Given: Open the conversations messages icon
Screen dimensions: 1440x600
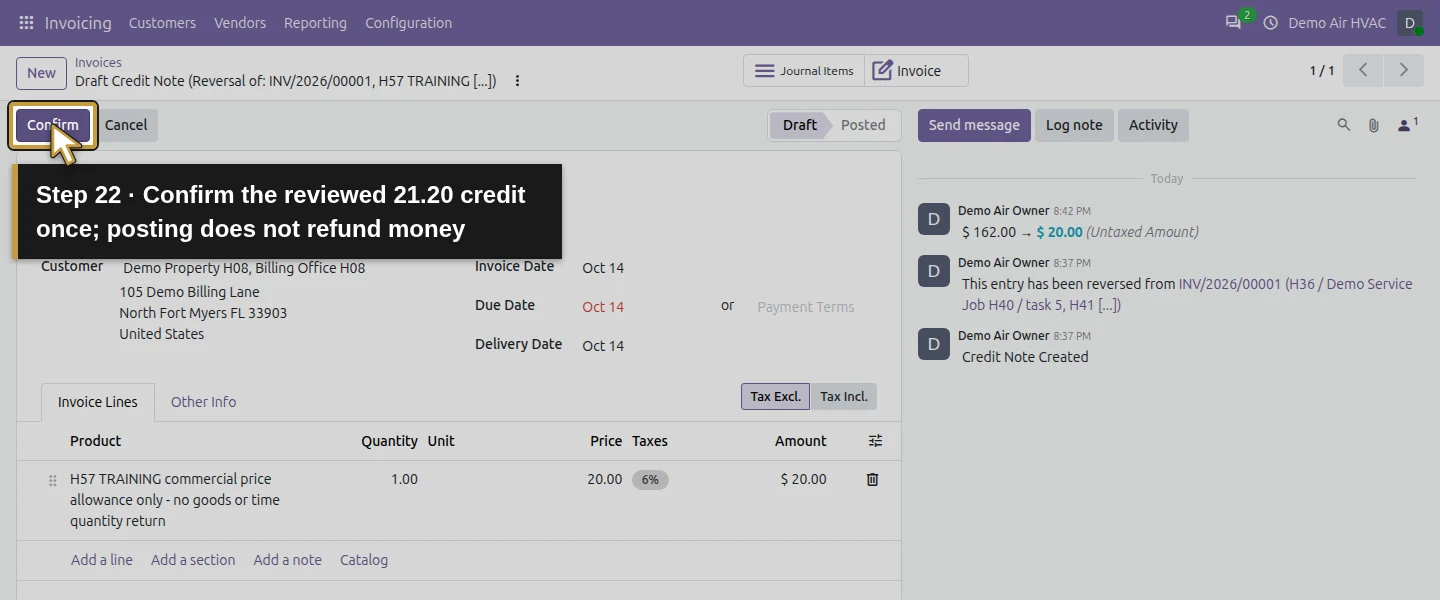Looking at the screenshot, I should pyautogui.click(x=1233, y=22).
